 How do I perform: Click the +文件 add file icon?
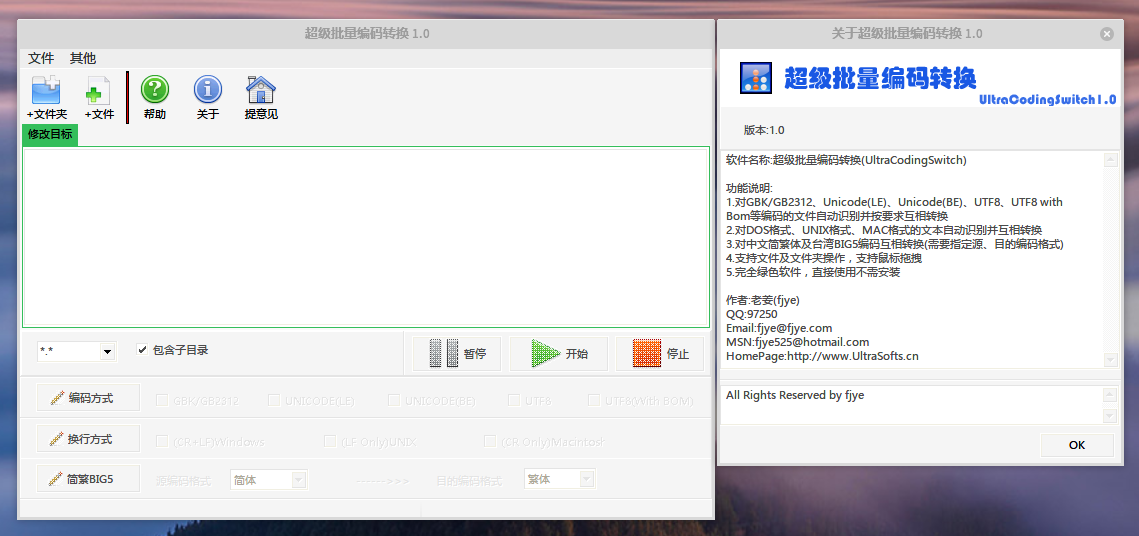click(99, 91)
